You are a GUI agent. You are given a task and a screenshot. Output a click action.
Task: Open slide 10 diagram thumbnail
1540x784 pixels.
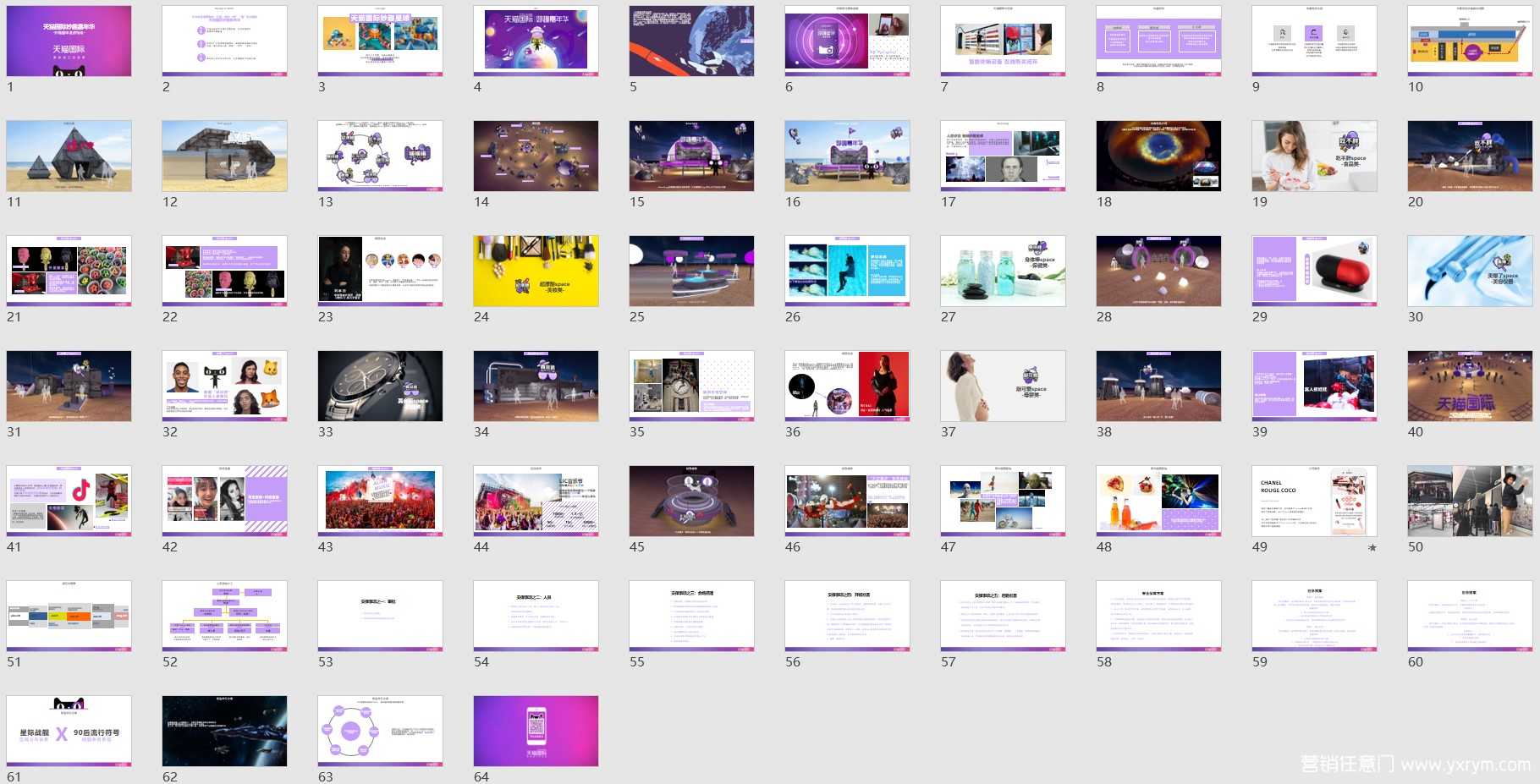[x=1470, y=41]
